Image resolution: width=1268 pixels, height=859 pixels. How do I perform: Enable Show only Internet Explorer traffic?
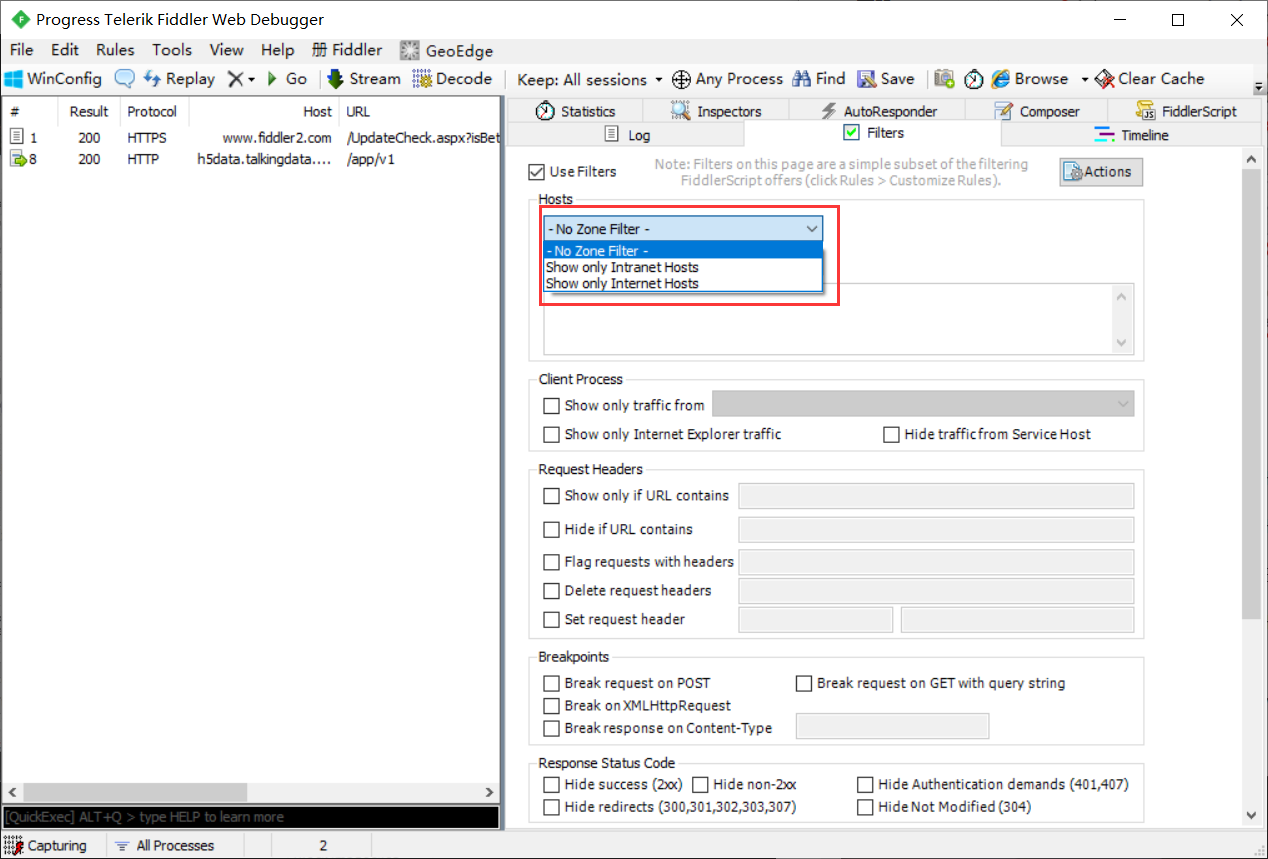pos(551,435)
